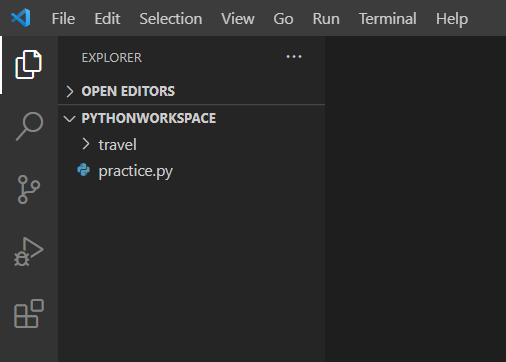Open the Run and Debug view

29,252
